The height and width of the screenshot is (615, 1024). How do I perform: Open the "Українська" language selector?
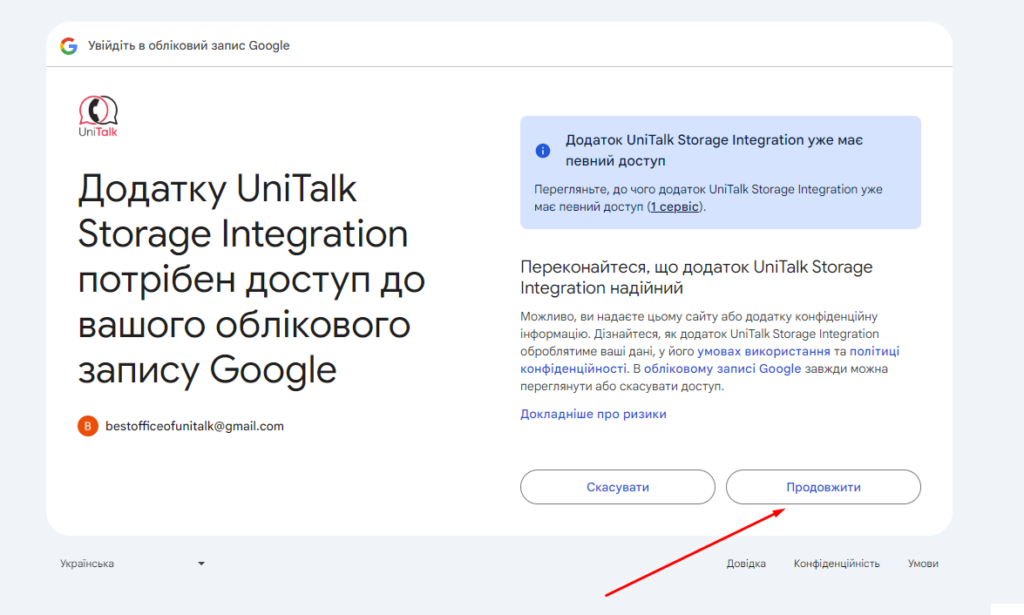88,564
